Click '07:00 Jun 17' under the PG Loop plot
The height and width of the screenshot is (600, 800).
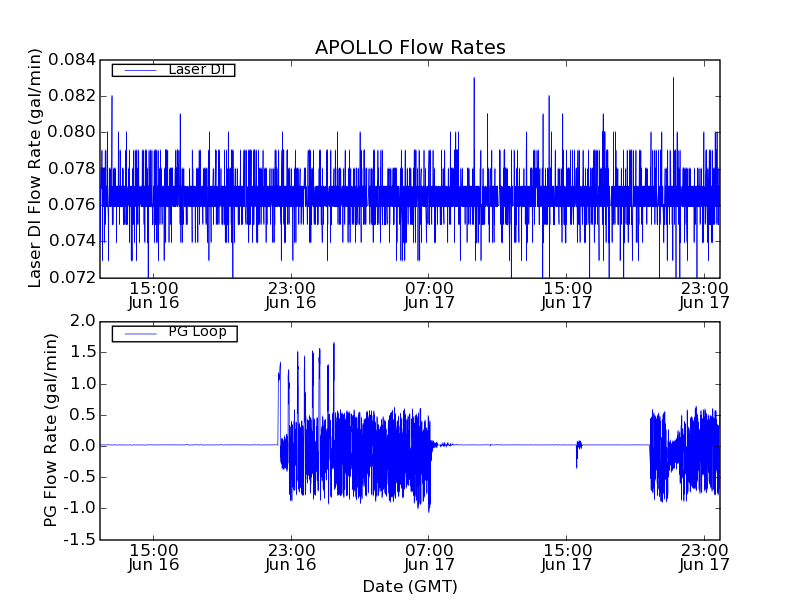[x=429, y=557]
